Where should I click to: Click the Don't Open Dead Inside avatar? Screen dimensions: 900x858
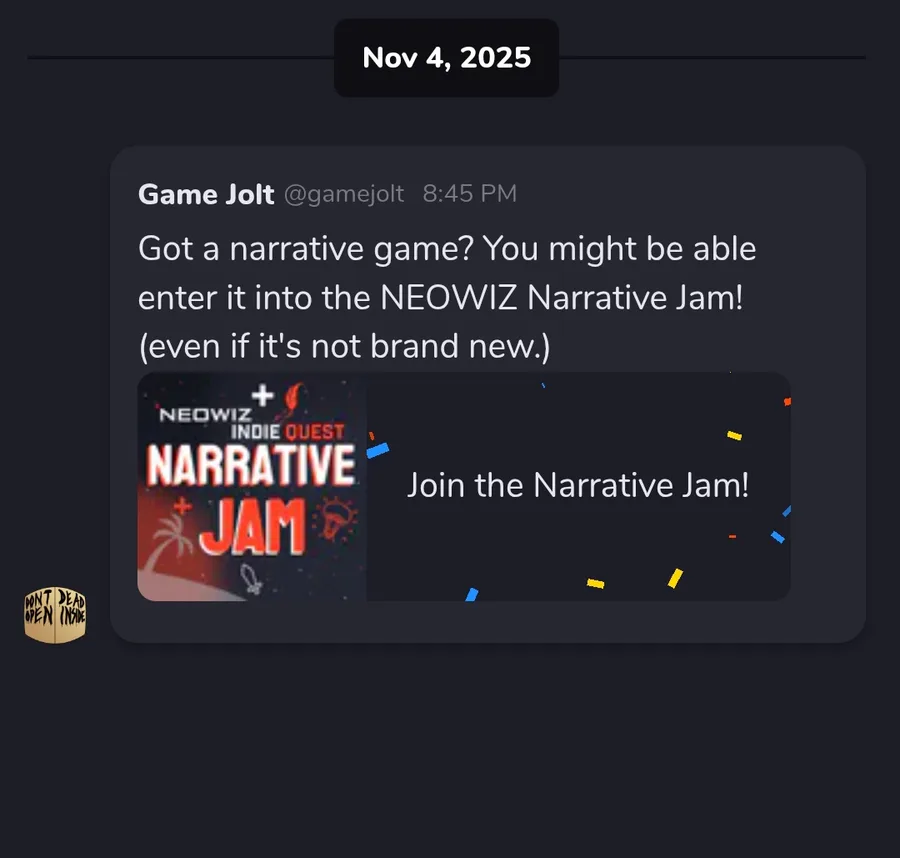point(55,615)
